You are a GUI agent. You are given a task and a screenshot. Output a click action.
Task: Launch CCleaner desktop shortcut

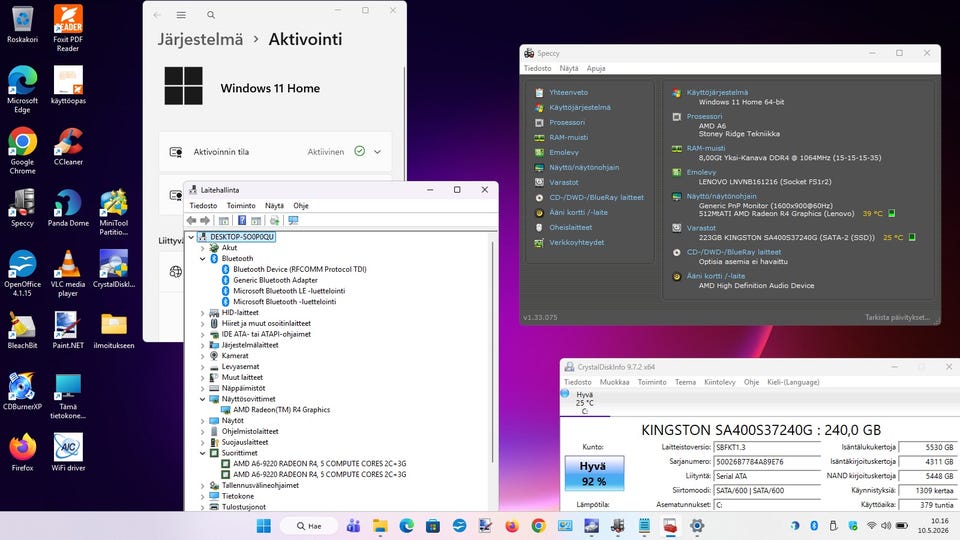68,147
